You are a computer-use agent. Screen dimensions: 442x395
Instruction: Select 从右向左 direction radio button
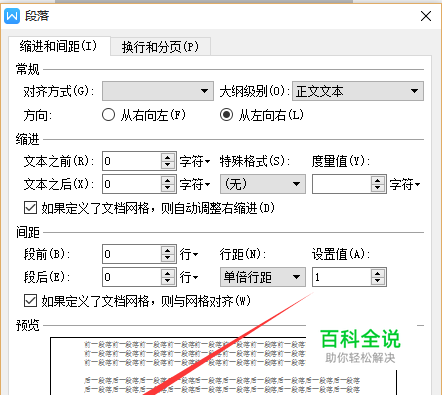[x=108, y=115]
